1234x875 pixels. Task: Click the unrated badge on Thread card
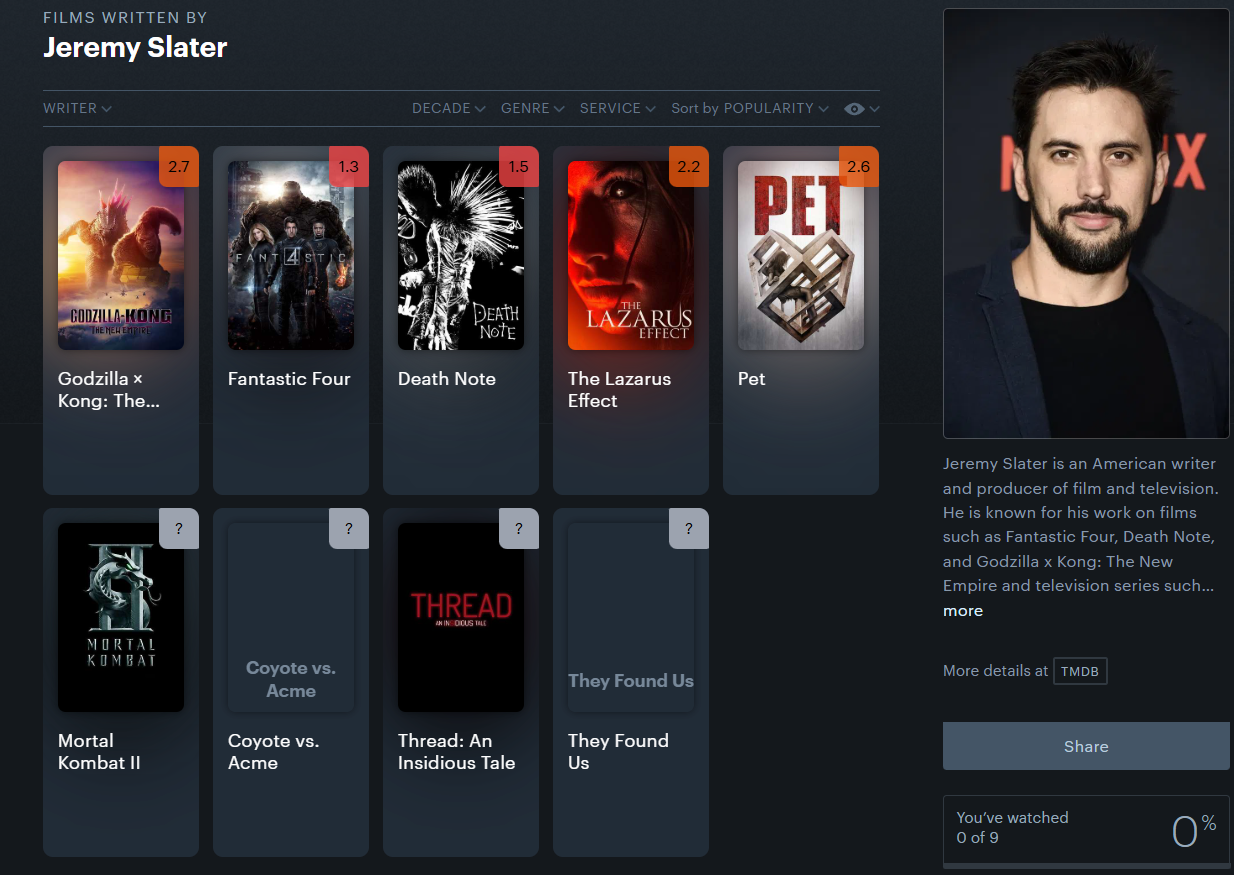[x=519, y=529]
